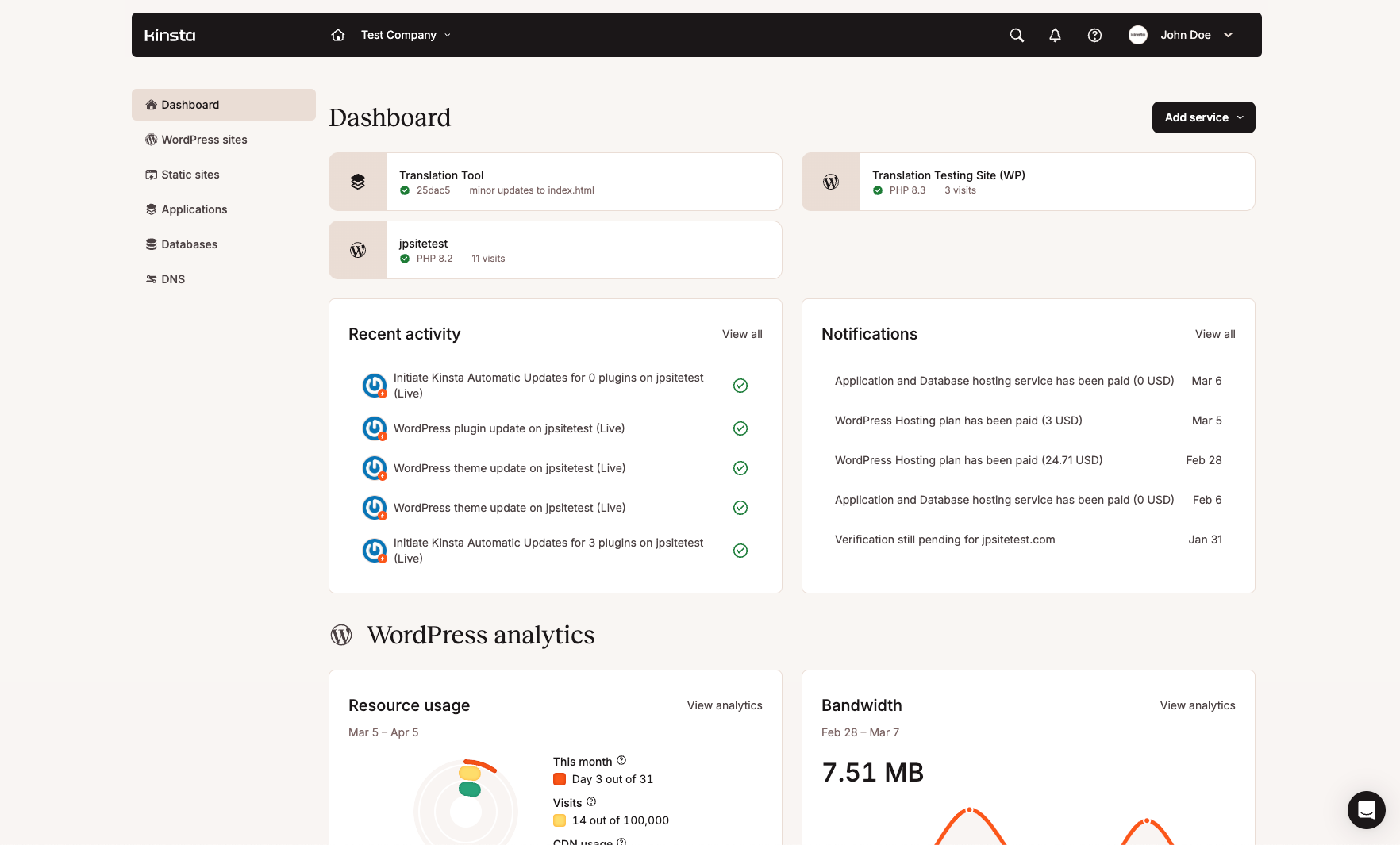Viewport: 1400px width, 845px height.
Task: Open Databases in sidebar
Action: [x=224, y=244]
